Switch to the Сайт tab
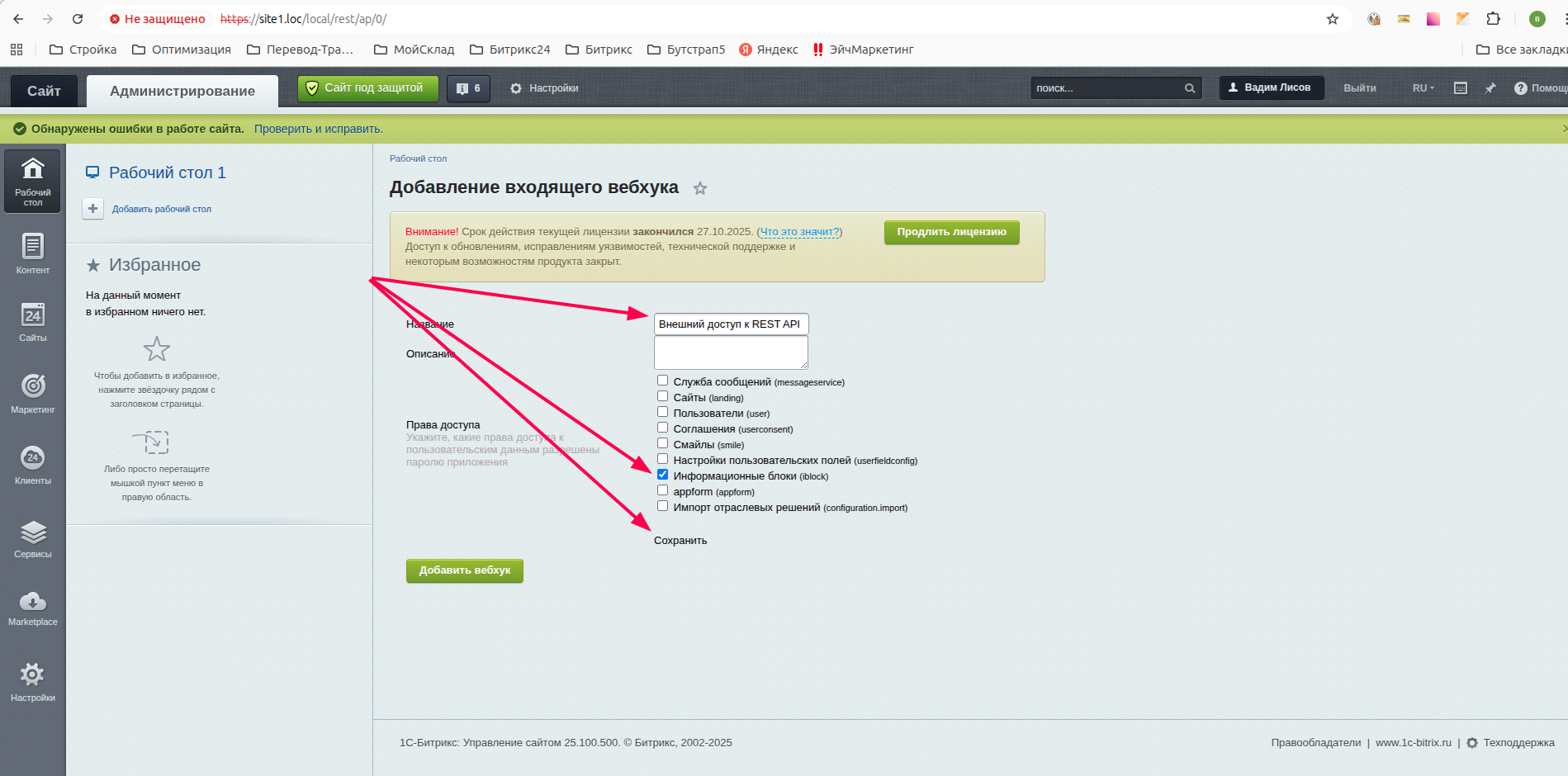The image size is (1568, 776). pos(44,91)
